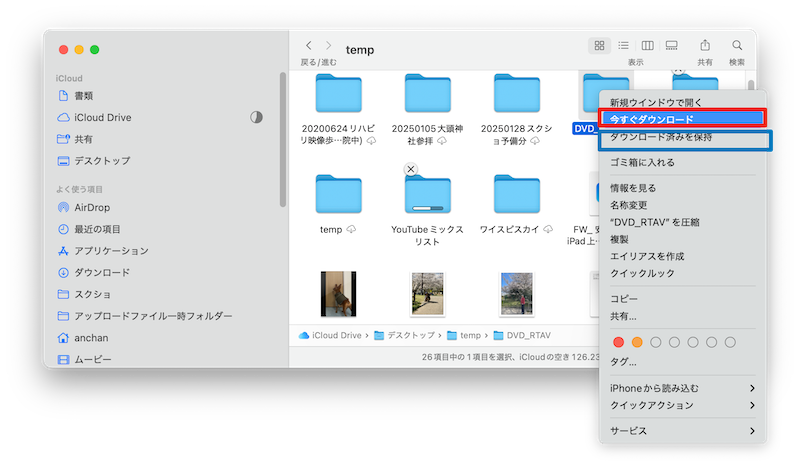Switch to icon grid view
The width and height of the screenshot is (800, 464).
coord(599,45)
